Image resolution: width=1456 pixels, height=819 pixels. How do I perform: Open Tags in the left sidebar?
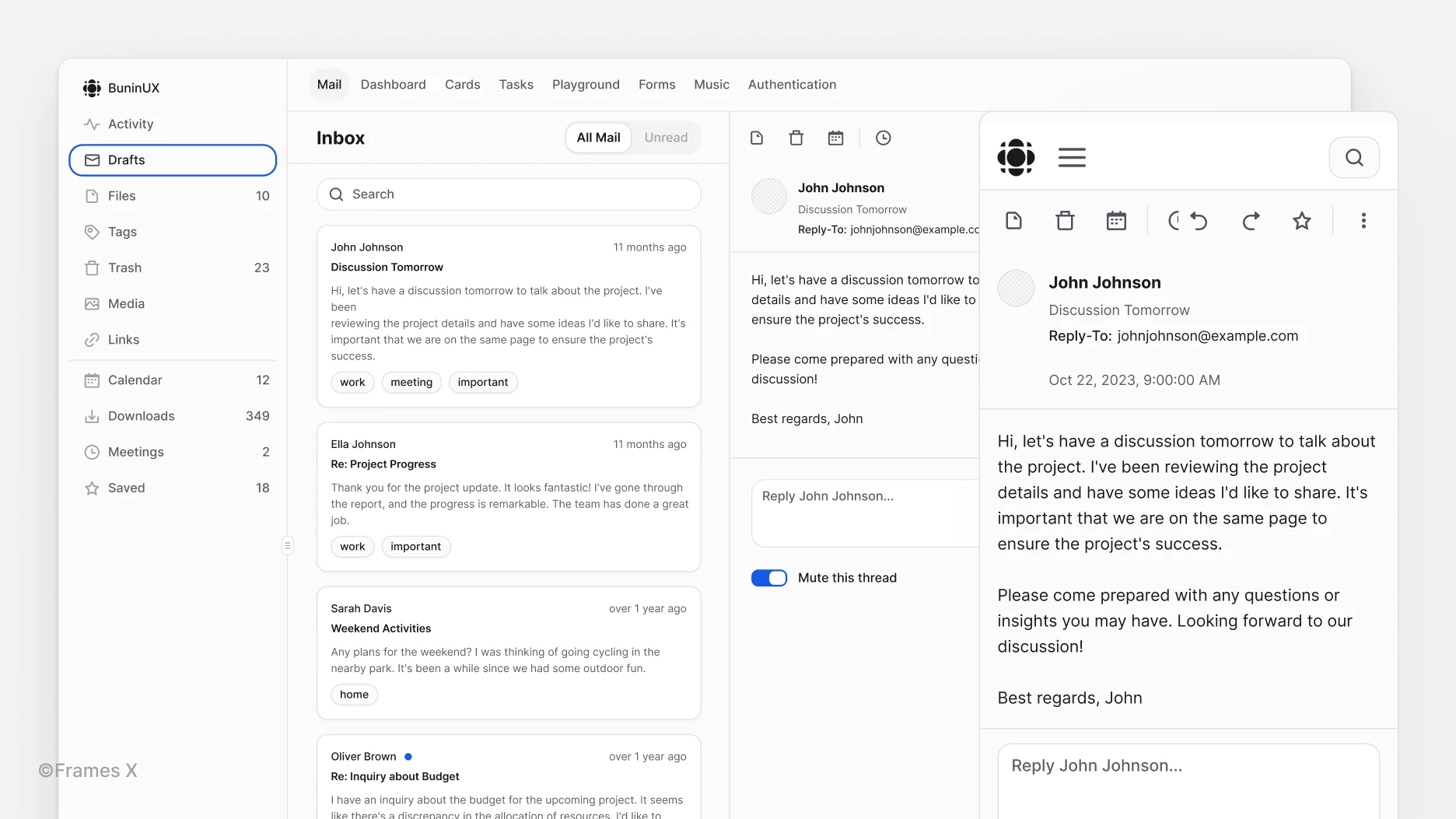pos(173,232)
